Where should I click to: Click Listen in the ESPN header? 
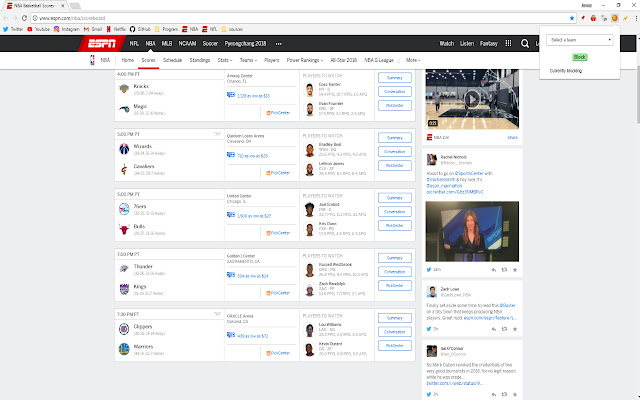467,44
